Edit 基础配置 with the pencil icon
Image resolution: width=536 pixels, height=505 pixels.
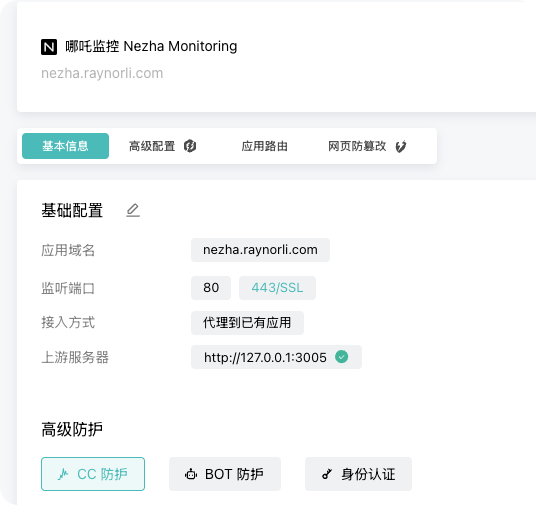(133, 210)
